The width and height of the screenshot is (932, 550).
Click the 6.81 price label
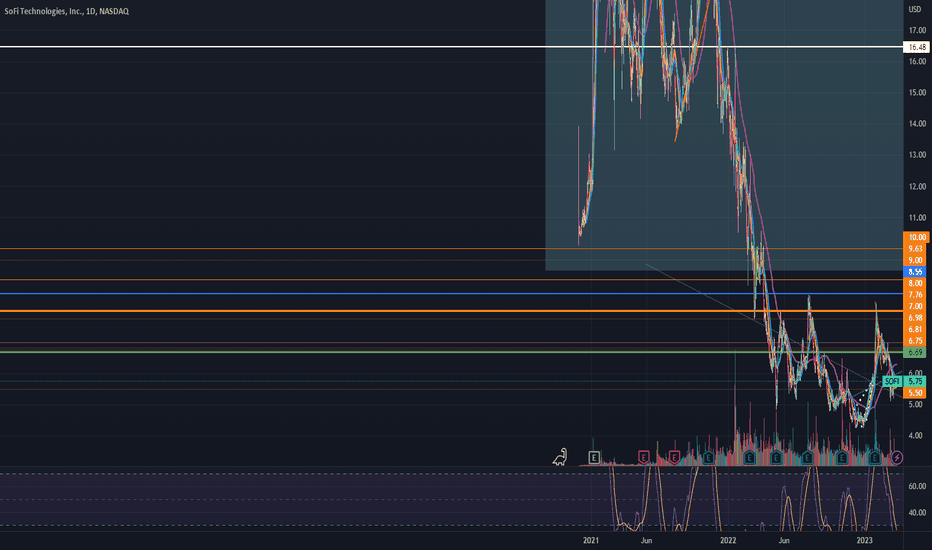tap(916, 329)
